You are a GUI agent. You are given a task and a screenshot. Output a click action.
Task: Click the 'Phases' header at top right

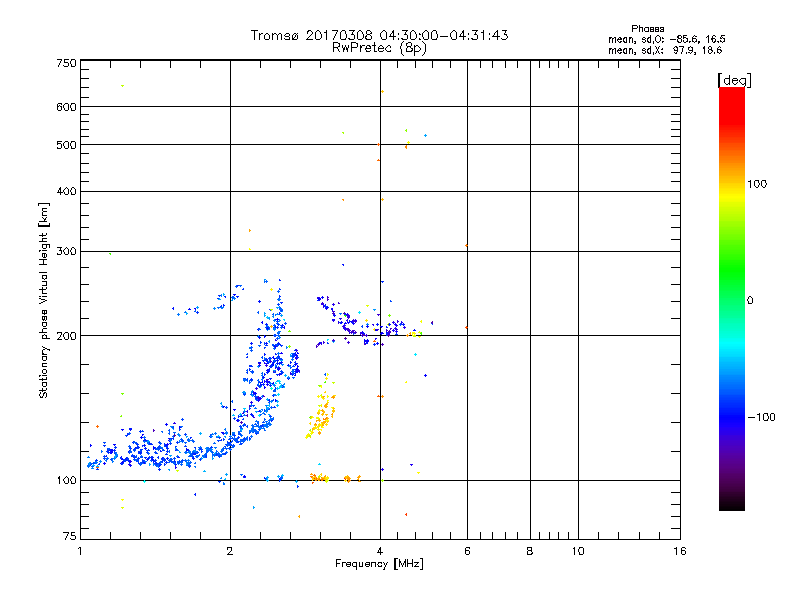coord(647,29)
